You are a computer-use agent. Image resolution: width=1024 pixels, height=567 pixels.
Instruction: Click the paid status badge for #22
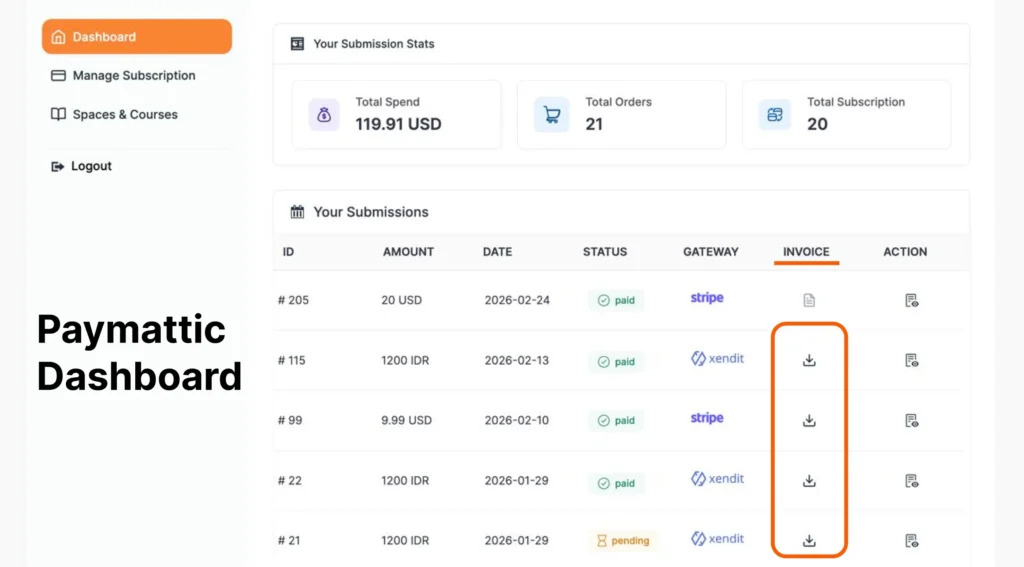pos(616,483)
